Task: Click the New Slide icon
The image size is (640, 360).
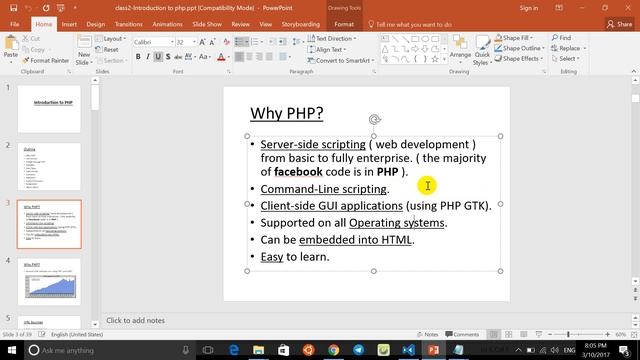Action: [84, 42]
